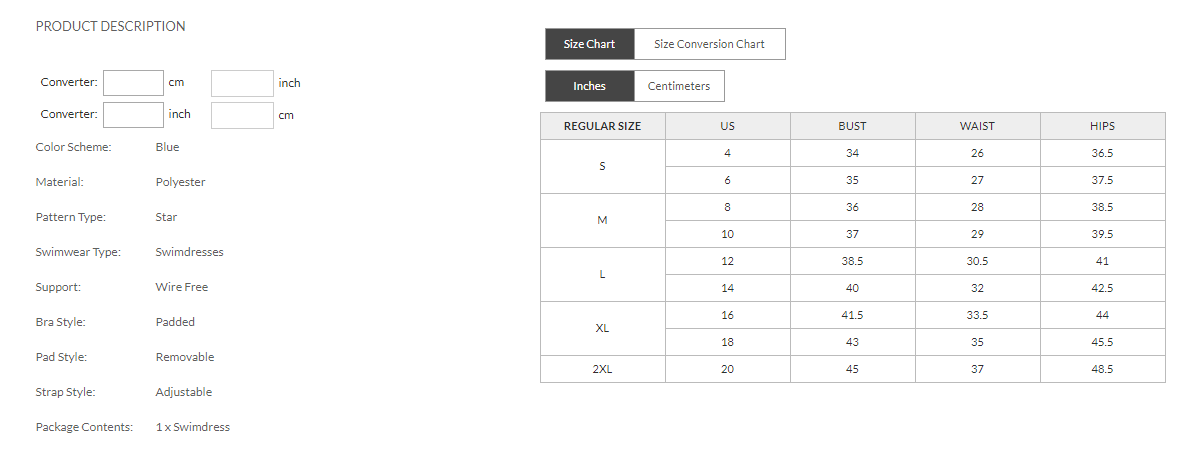Viewport: 1200px width, 455px height.
Task: Click the inch input in second converter row
Action: (x=133, y=115)
